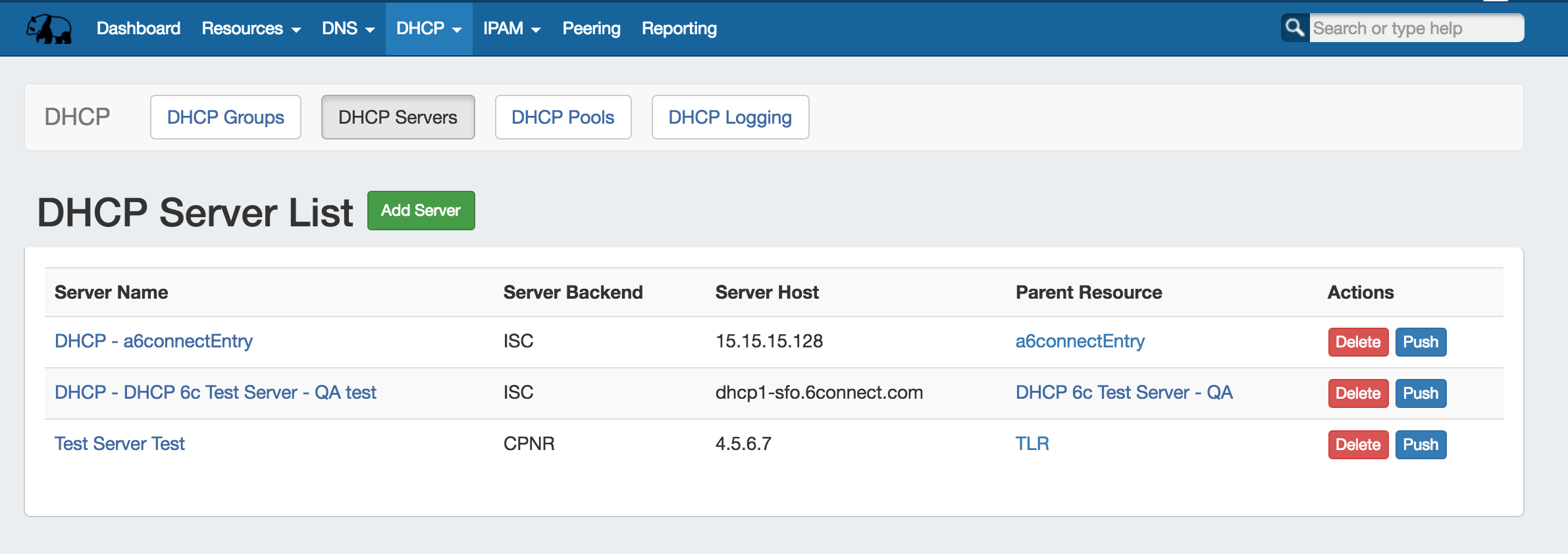Open the TLR parent resource link
1568x554 pixels.
[x=1032, y=444]
